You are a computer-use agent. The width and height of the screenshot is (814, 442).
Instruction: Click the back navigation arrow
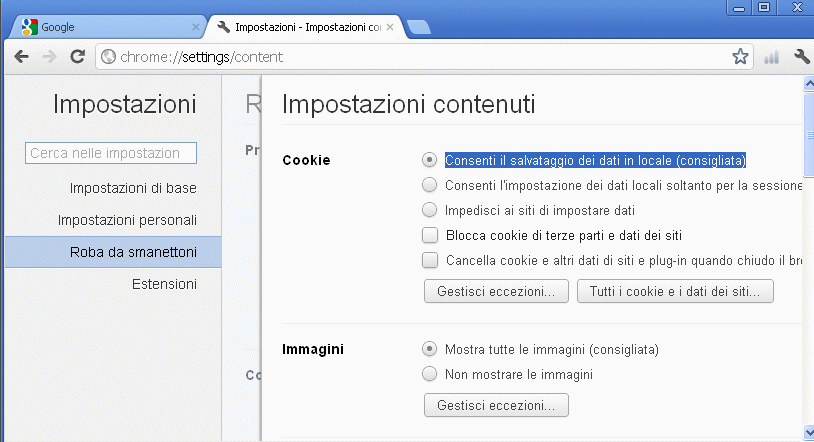pyautogui.click(x=21, y=57)
